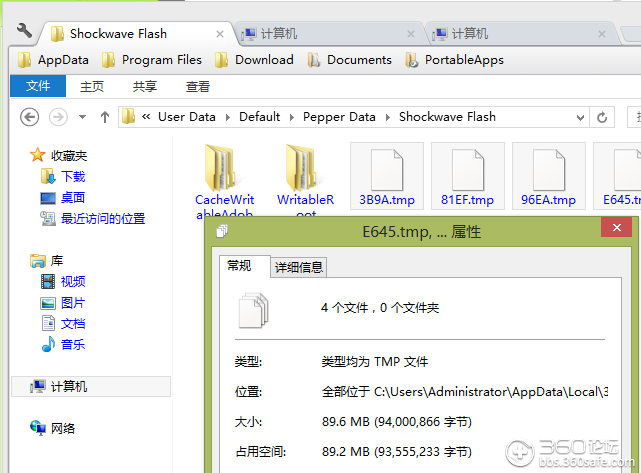641x473 pixels.
Task: Close the first 计算机 tab
Action: 411,34
